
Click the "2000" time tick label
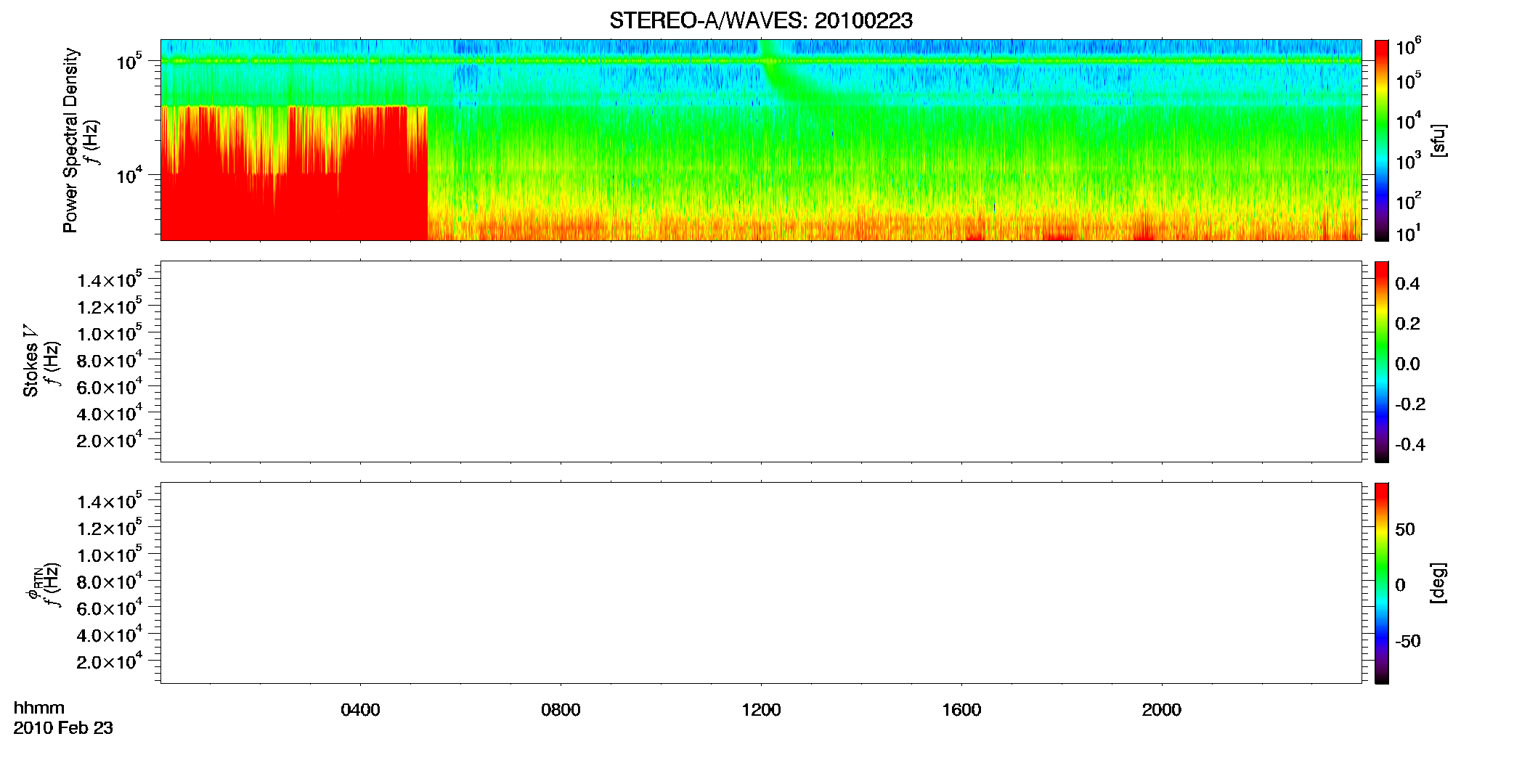[x=1162, y=710]
